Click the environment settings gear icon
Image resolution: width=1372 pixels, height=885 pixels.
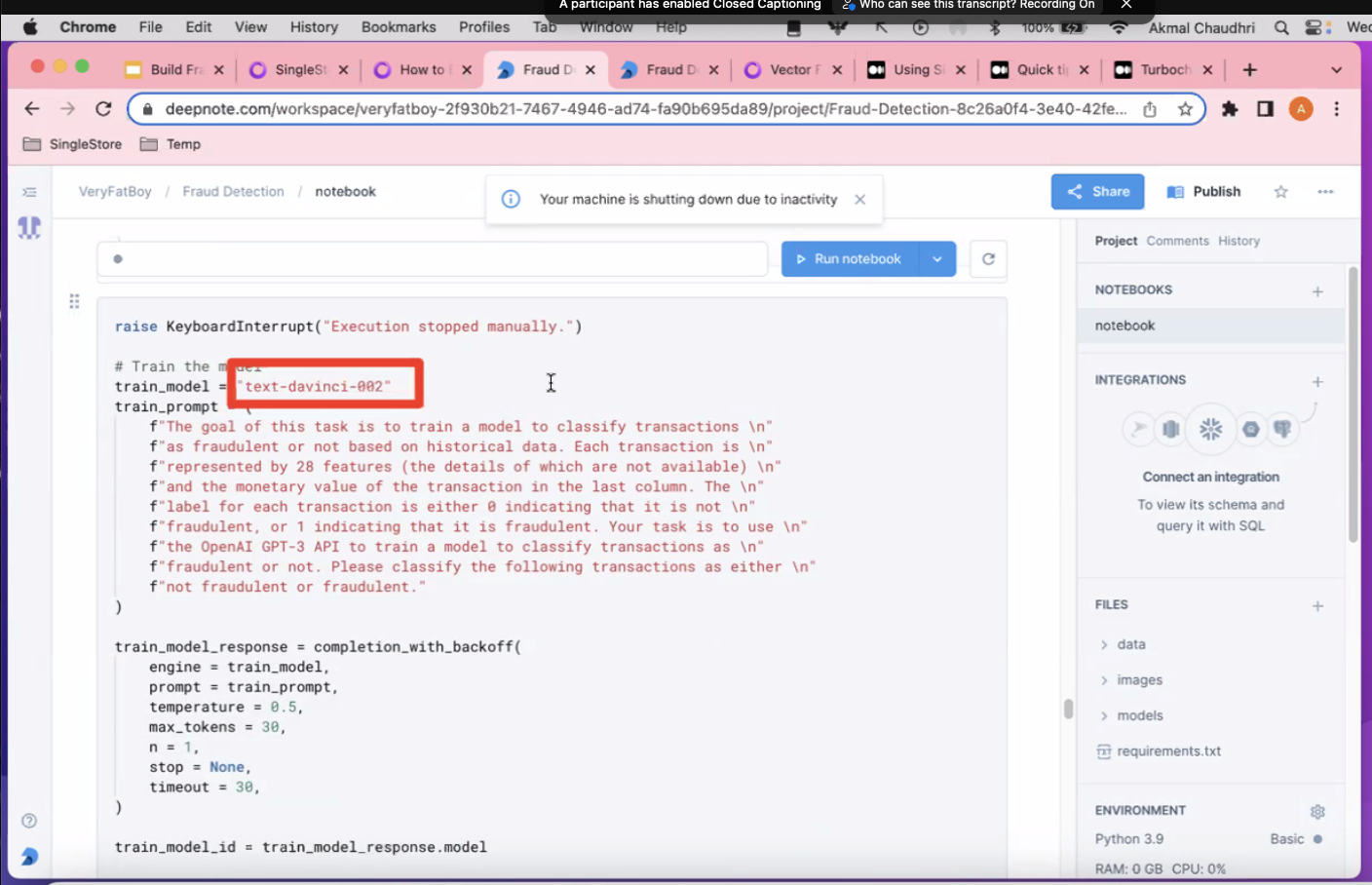[1317, 812]
